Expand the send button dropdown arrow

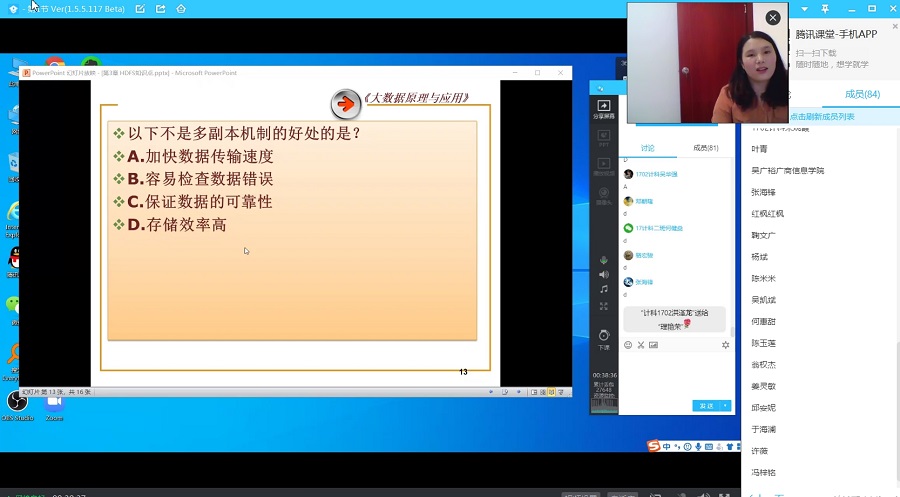[x=725, y=406]
